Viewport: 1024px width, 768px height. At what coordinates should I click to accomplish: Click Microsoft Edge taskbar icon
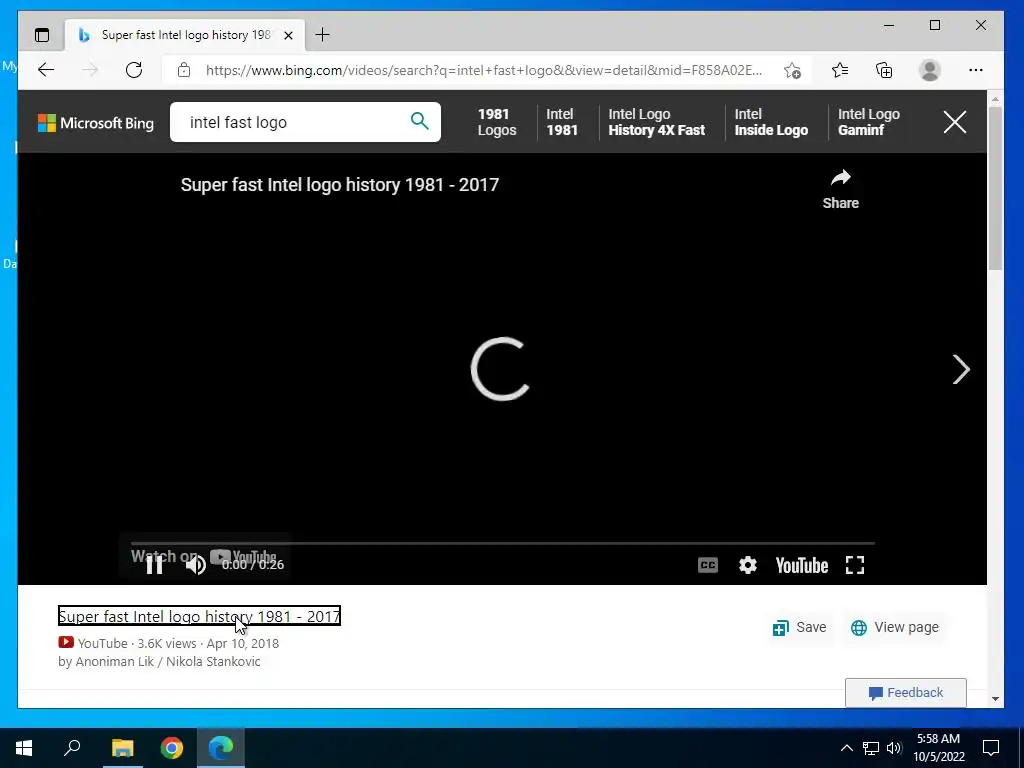pos(221,748)
